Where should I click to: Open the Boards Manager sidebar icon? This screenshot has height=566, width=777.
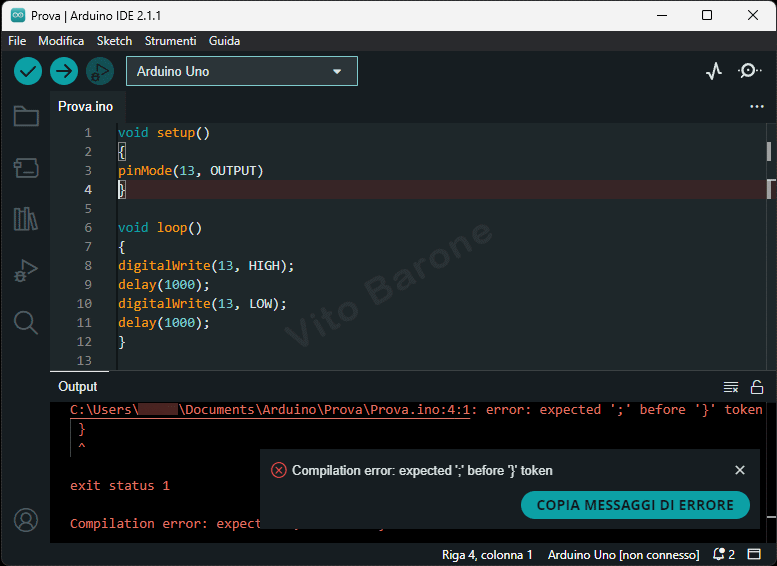pyautogui.click(x=26, y=168)
